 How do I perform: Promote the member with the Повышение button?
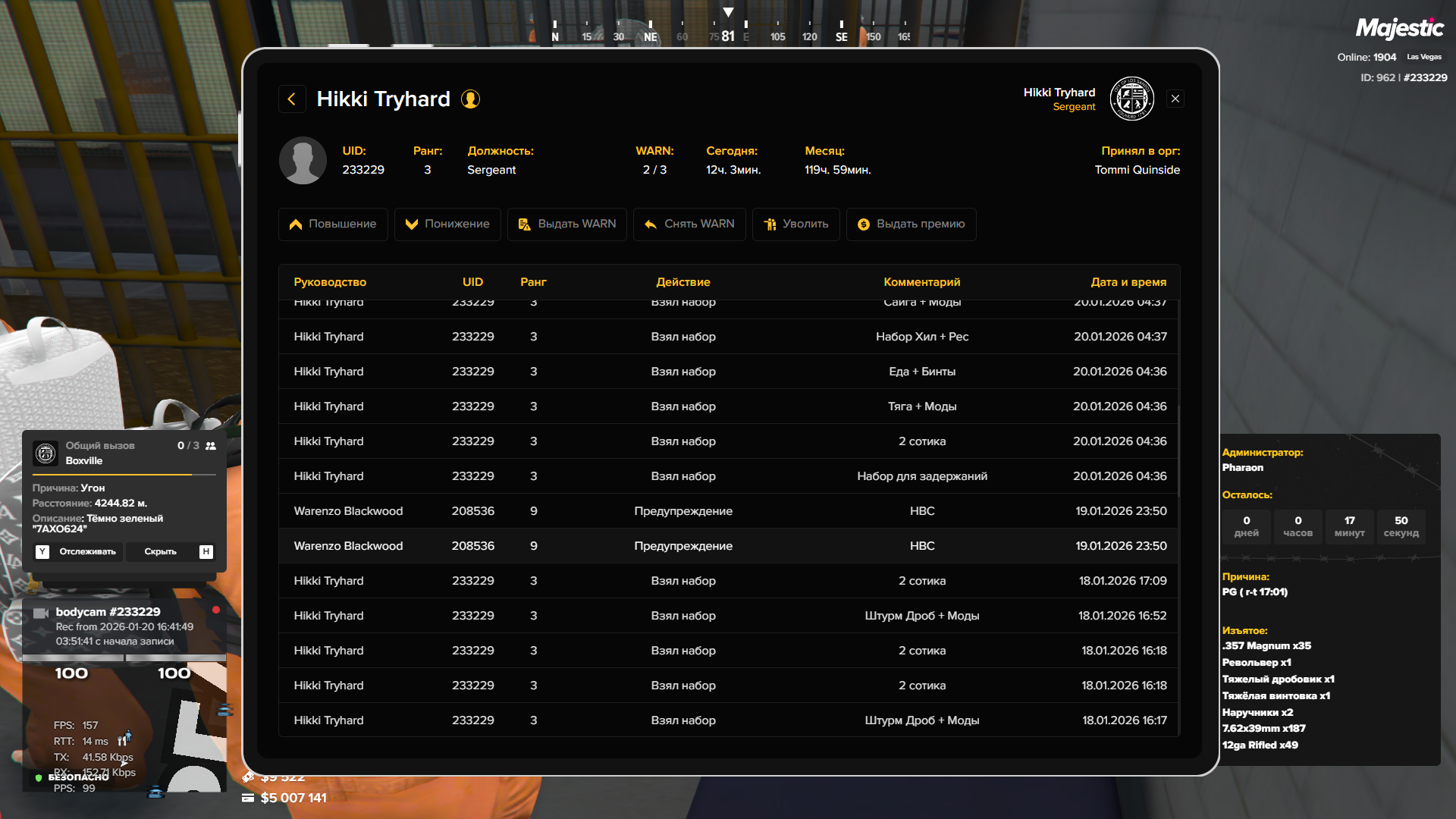333,224
